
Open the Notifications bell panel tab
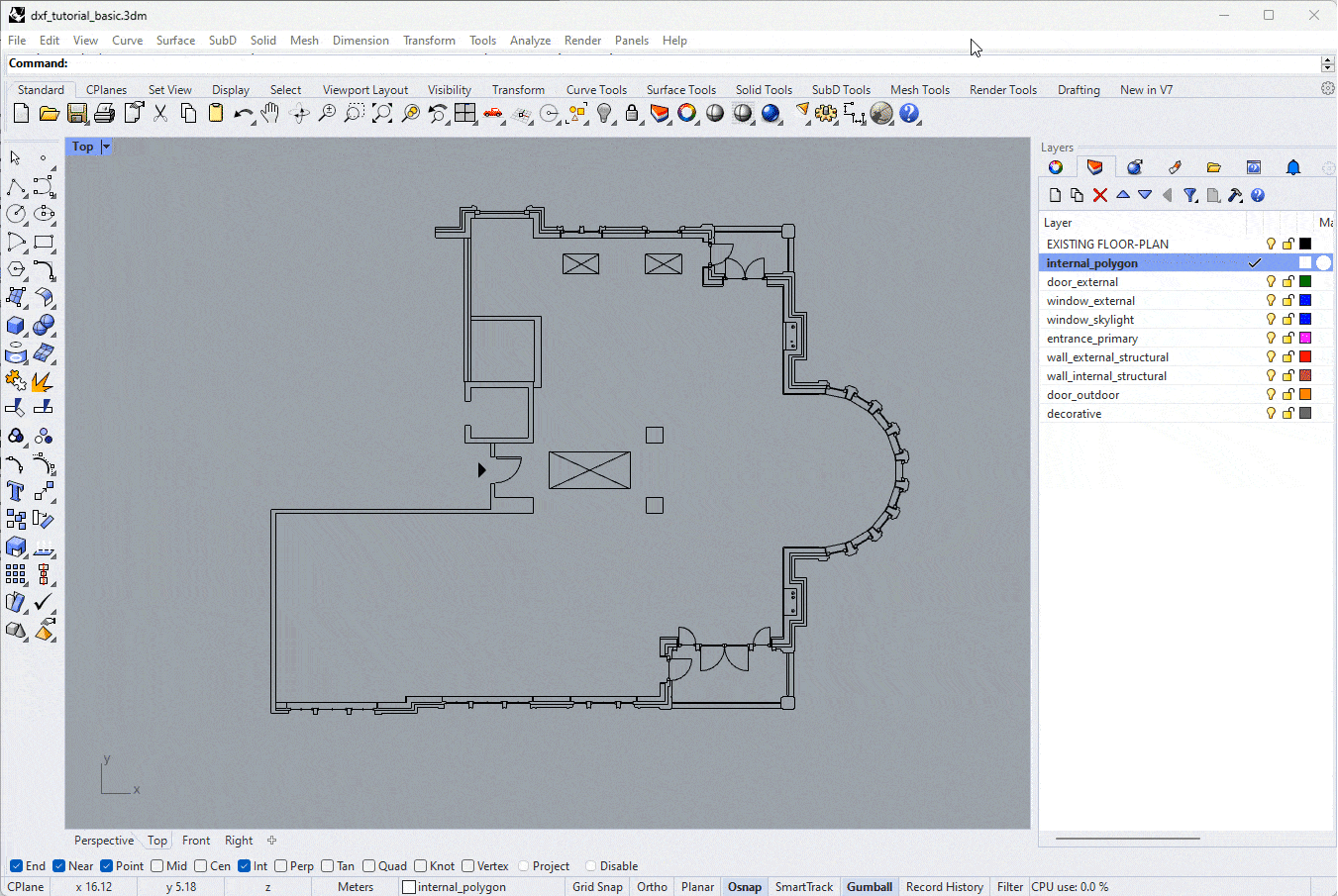click(x=1292, y=167)
